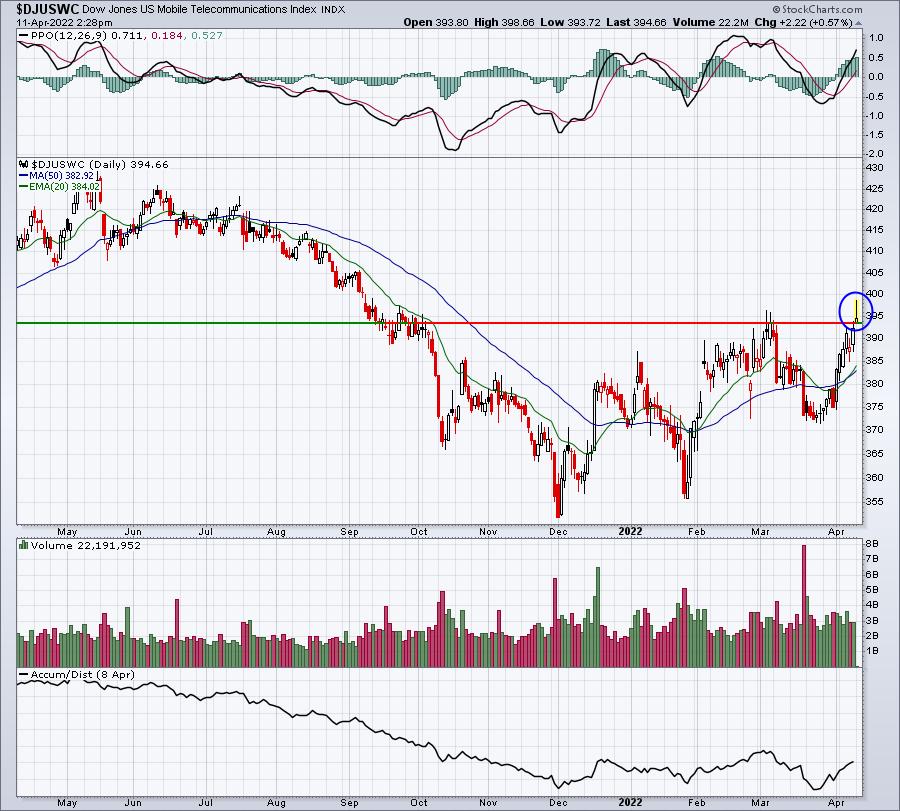Click the 2022 year label on price axis
Image resolution: width=900 pixels, height=811 pixels.
point(630,531)
